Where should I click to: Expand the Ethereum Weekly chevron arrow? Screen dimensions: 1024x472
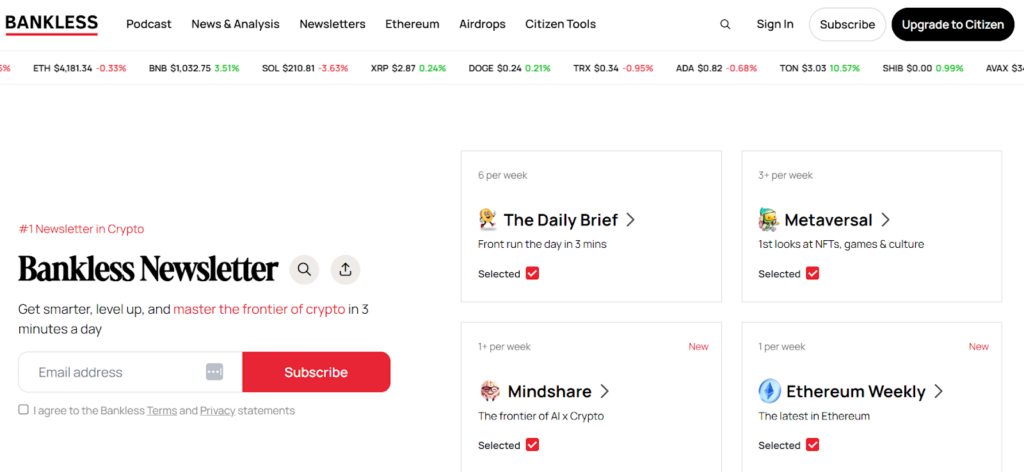pyautogui.click(x=938, y=392)
